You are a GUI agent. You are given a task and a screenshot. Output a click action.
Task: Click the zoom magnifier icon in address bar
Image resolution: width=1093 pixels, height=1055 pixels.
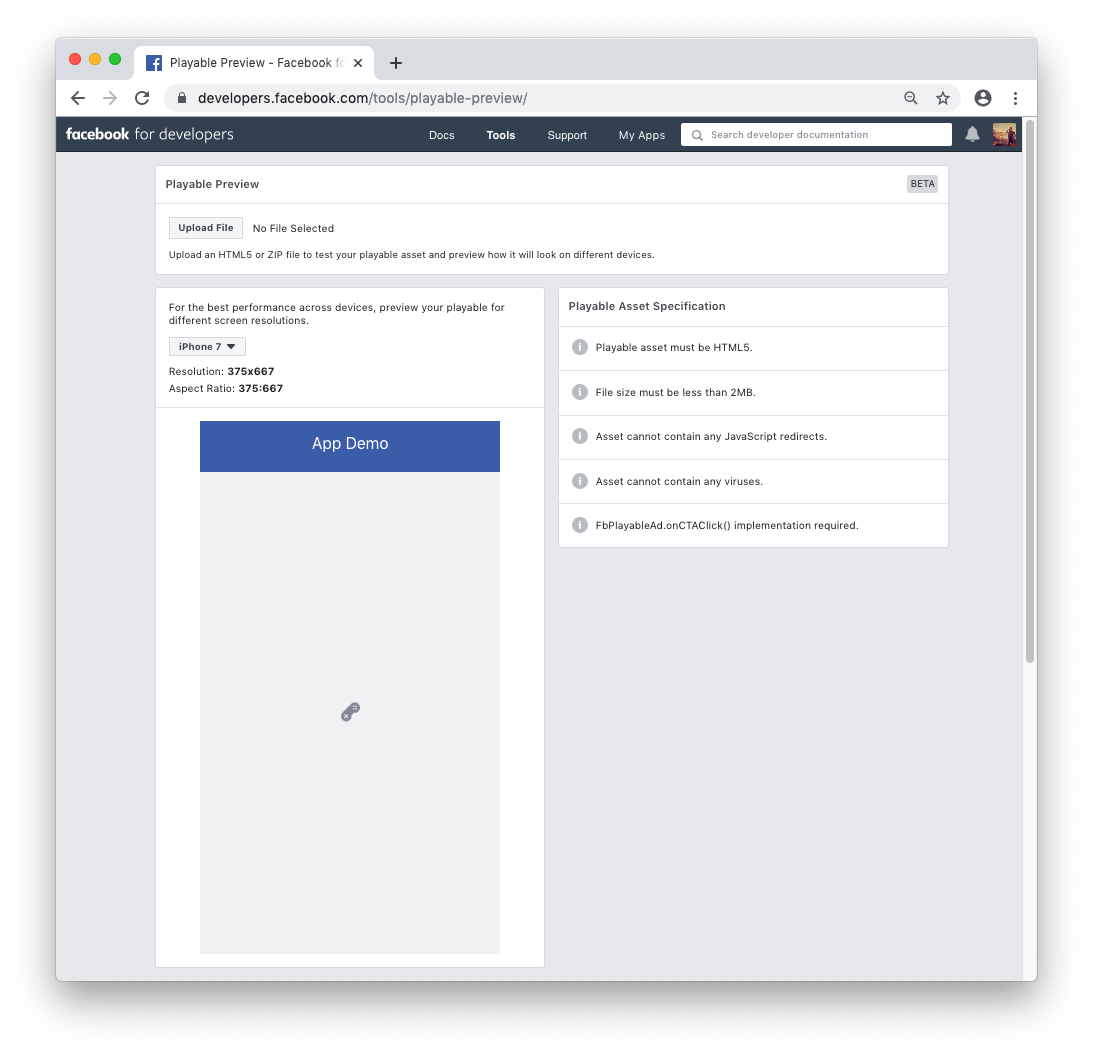click(x=910, y=98)
